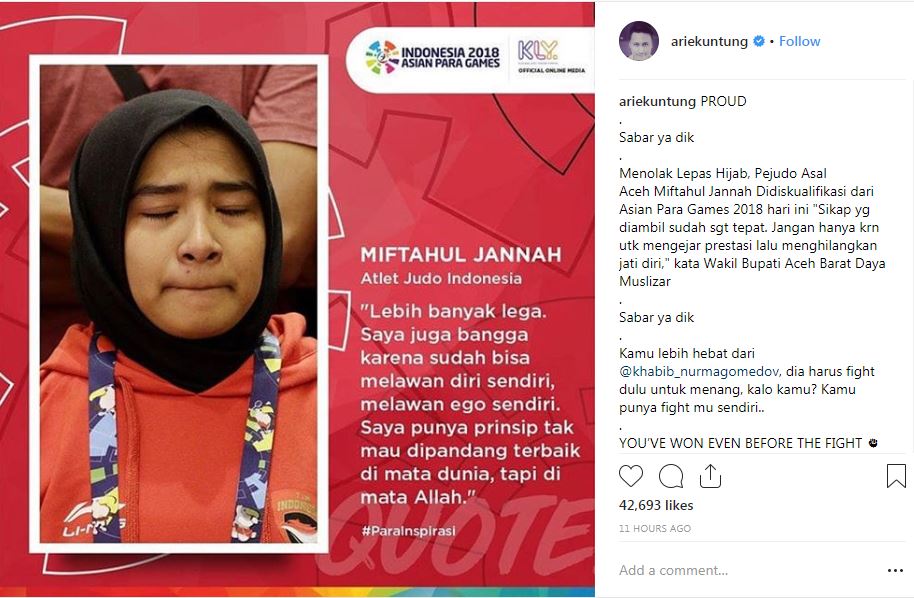This screenshot has height=598, width=914.
Task: Click the #ParaInspirasi hashtag on the image
Action: (409, 531)
